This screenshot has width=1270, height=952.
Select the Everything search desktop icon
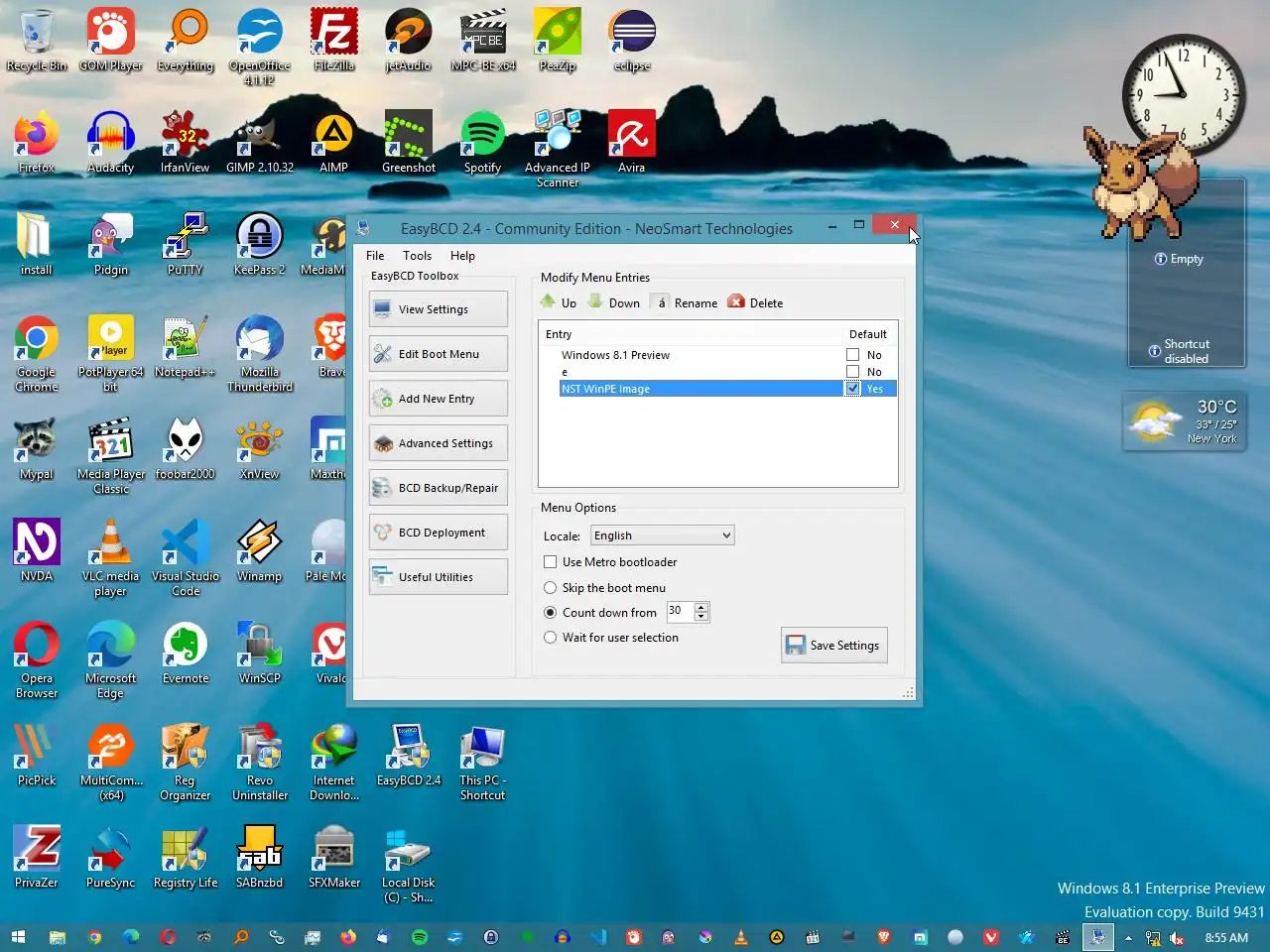(x=186, y=41)
